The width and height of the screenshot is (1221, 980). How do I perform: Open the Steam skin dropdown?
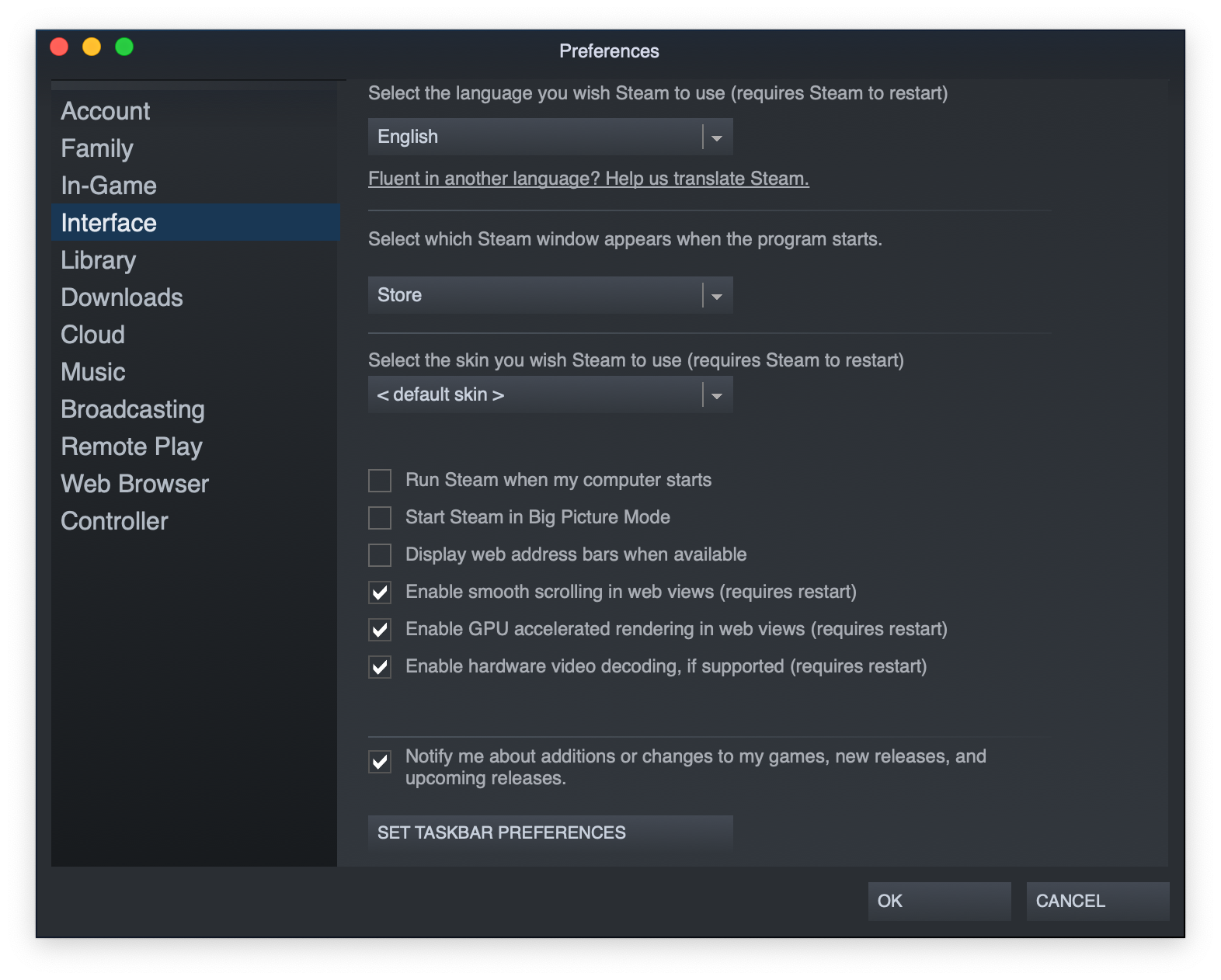pos(715,394)
